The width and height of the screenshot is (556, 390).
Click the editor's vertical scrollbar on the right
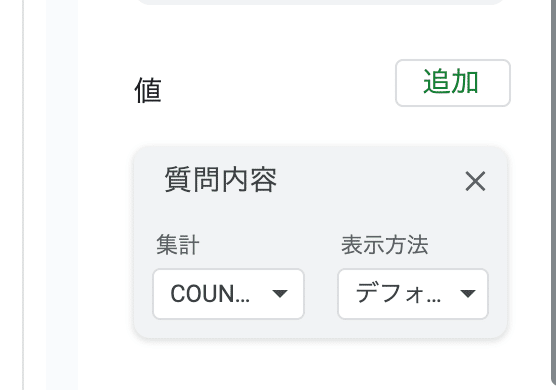(553, 191)
